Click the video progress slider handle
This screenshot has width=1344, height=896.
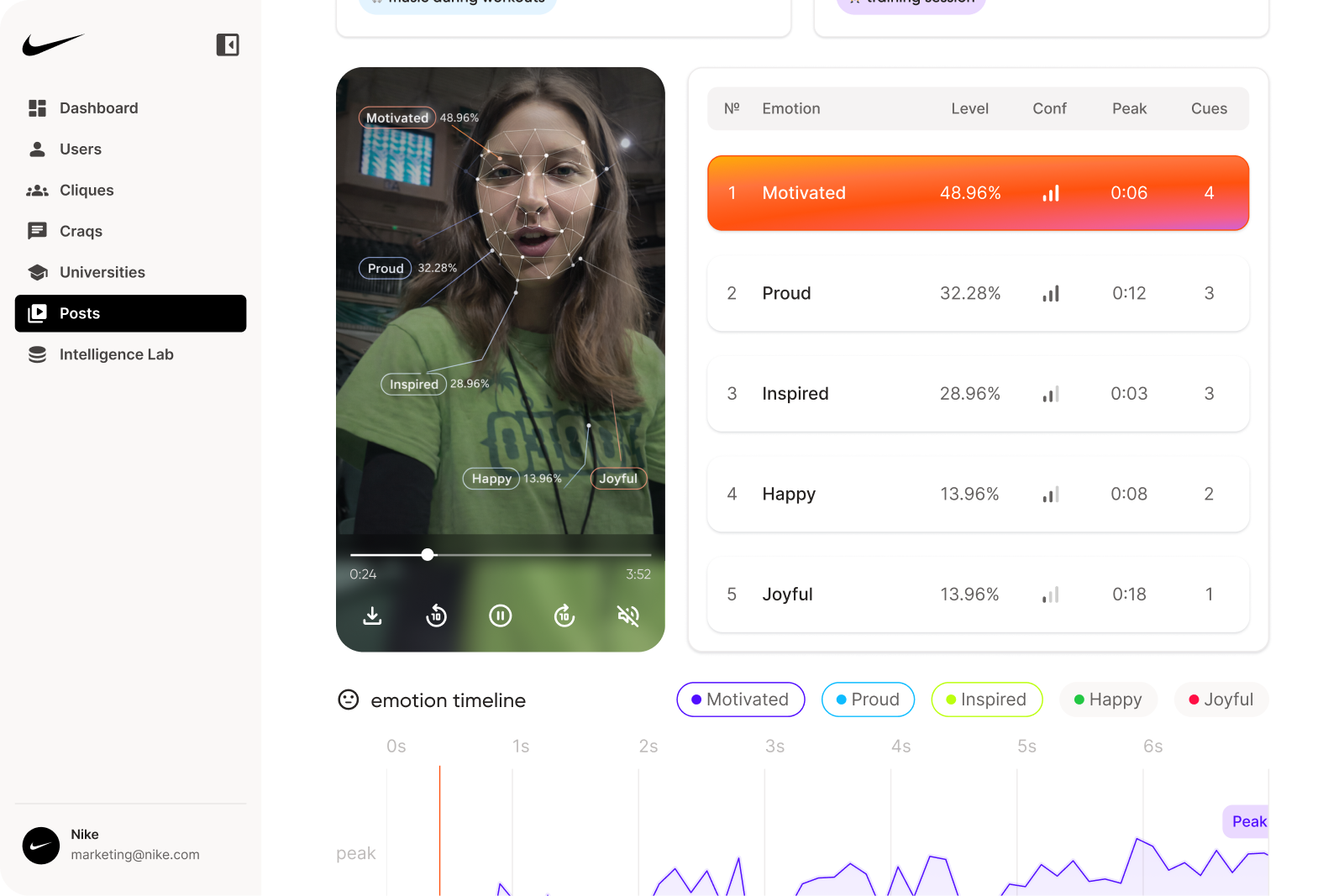tap(428, 555)
